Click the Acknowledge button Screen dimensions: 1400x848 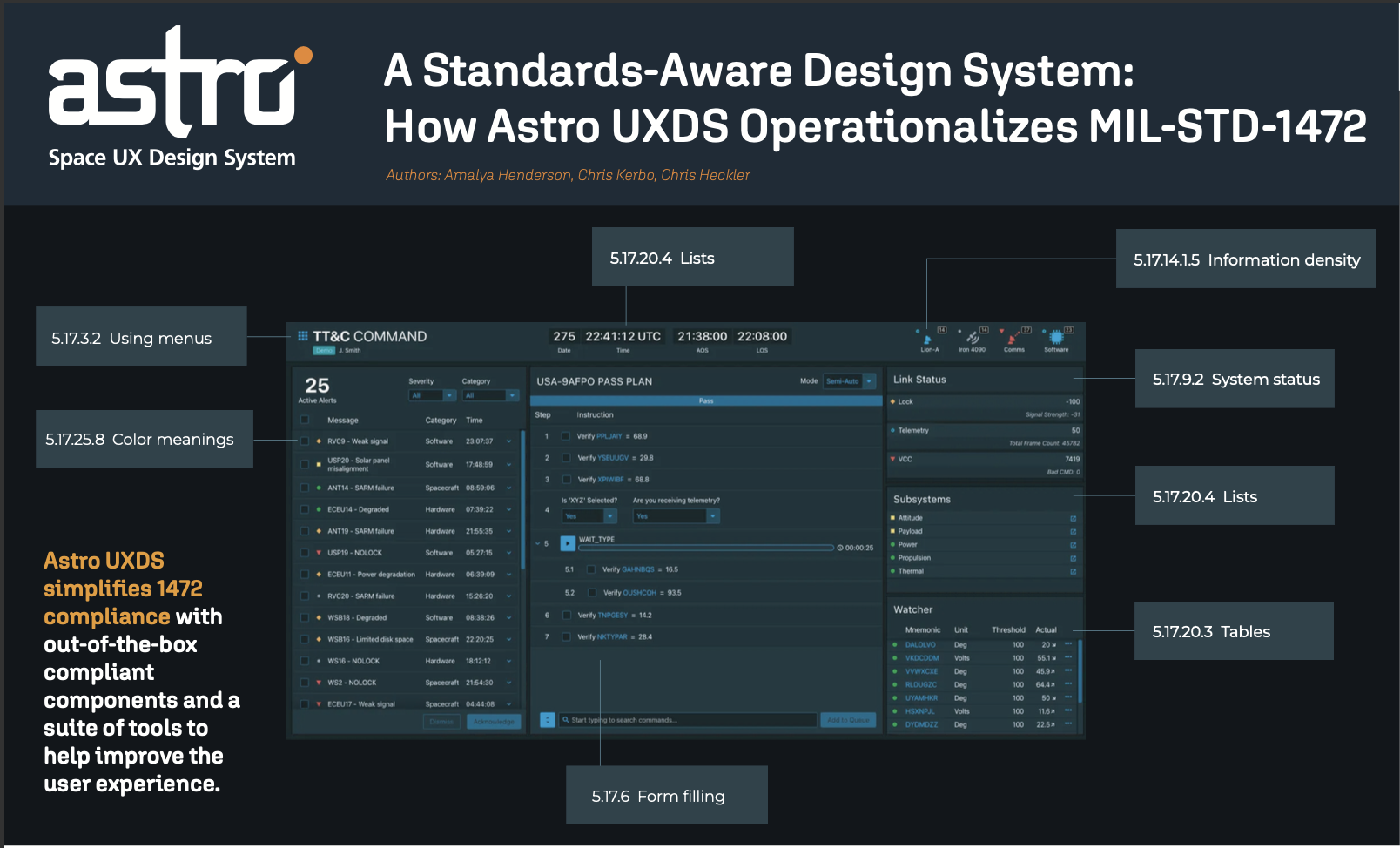click(494, 722)
